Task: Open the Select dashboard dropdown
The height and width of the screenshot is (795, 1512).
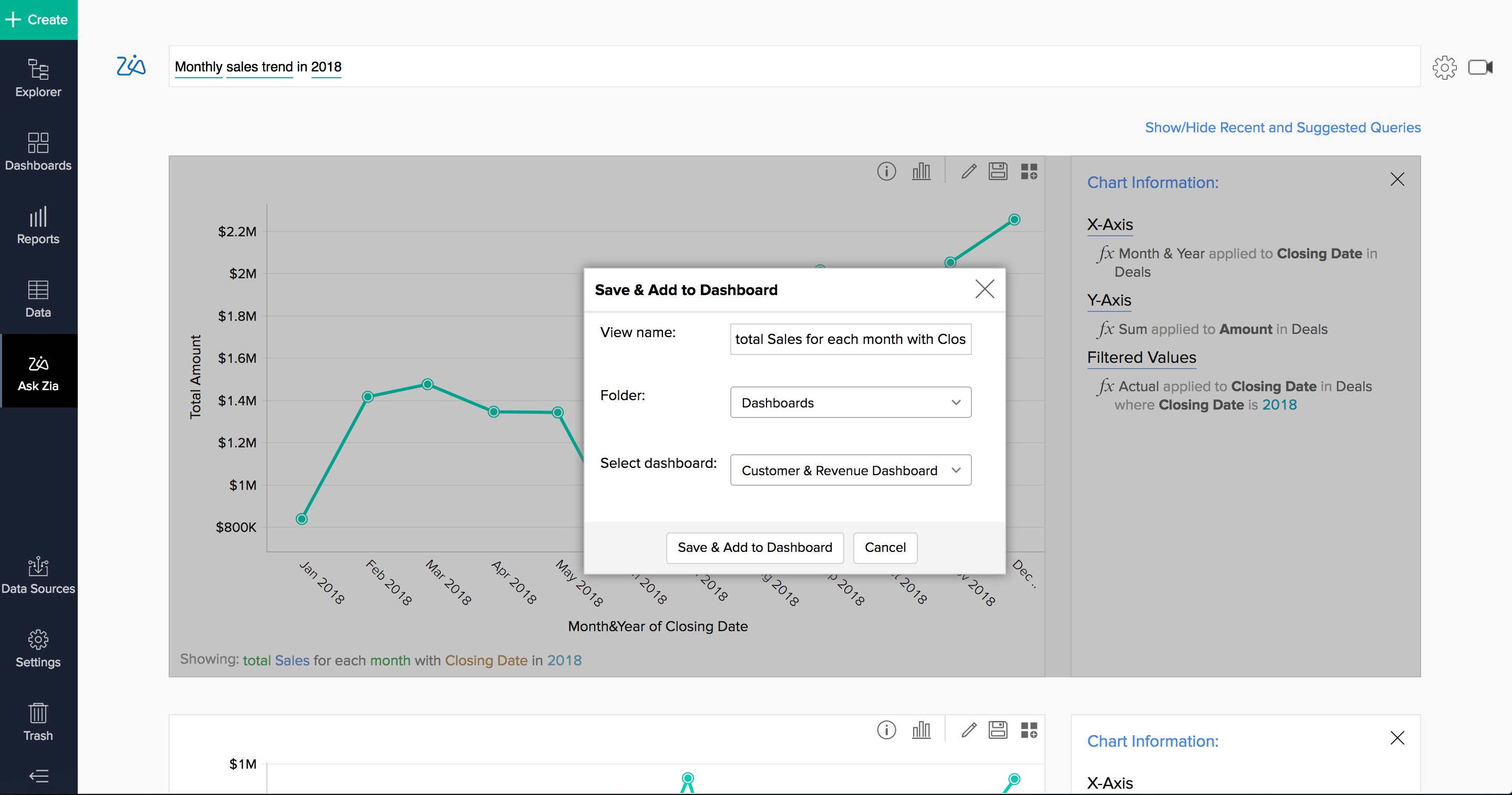Action: [850, 470]
